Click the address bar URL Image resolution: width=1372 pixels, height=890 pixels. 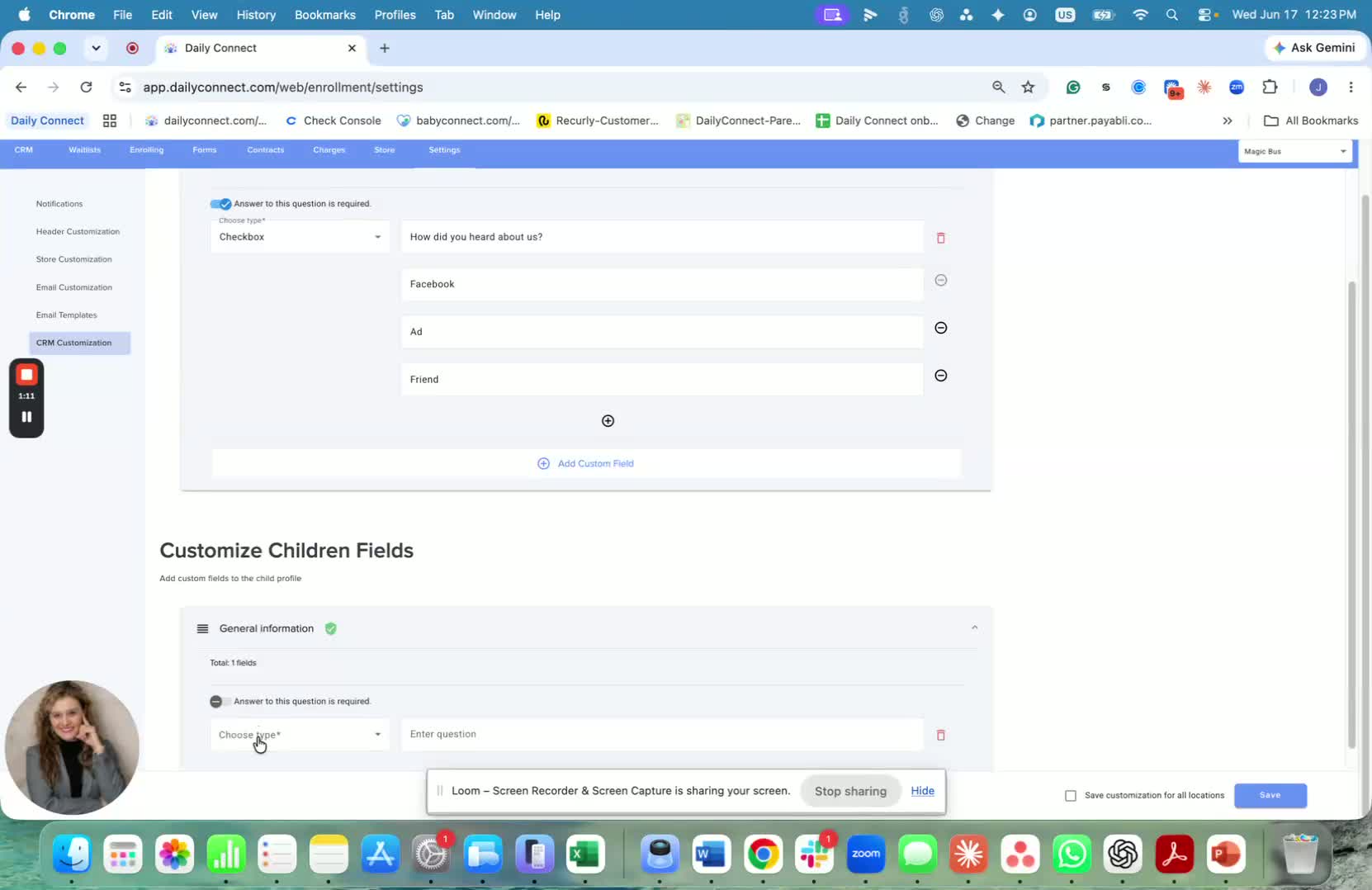282,87
